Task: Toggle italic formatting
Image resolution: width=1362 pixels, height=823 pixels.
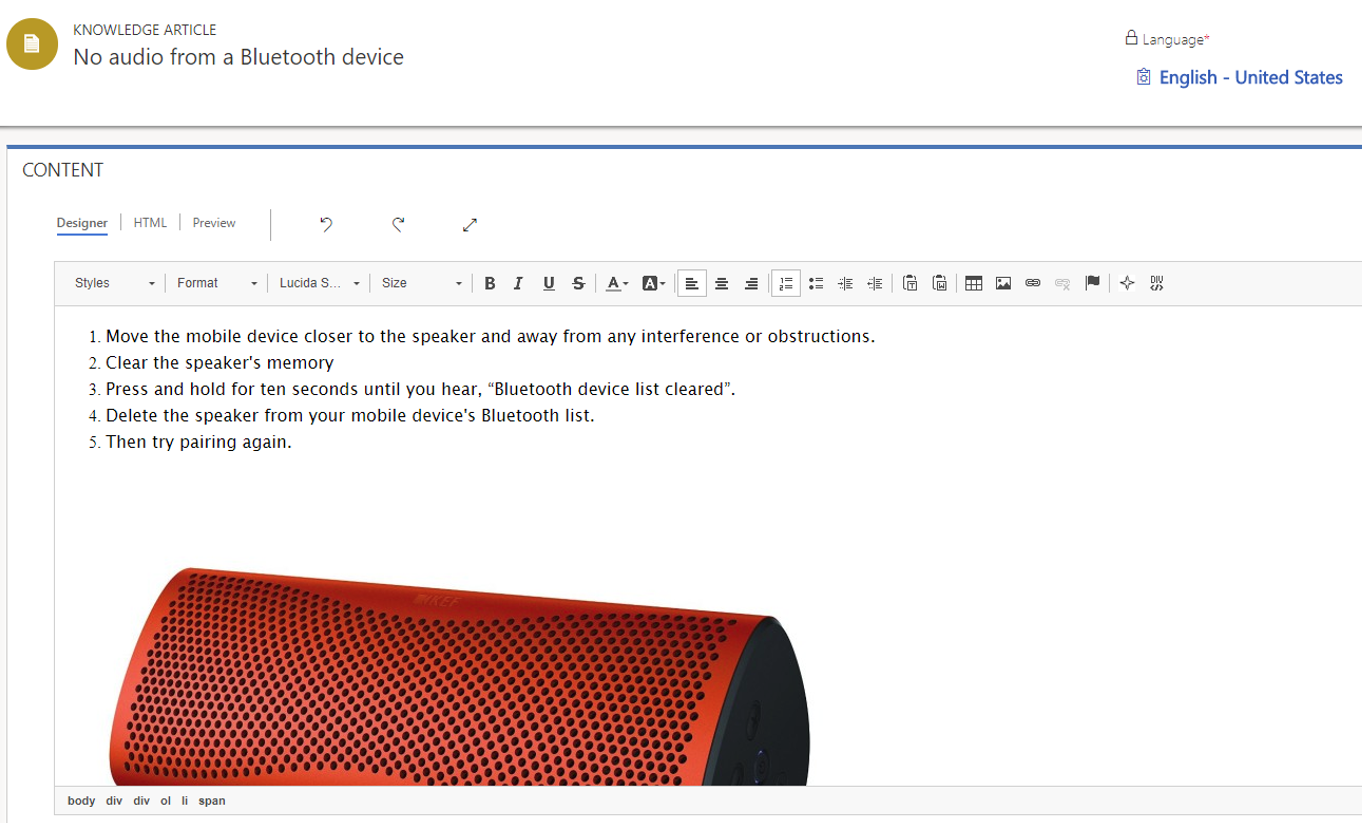Action: point(518,284)
